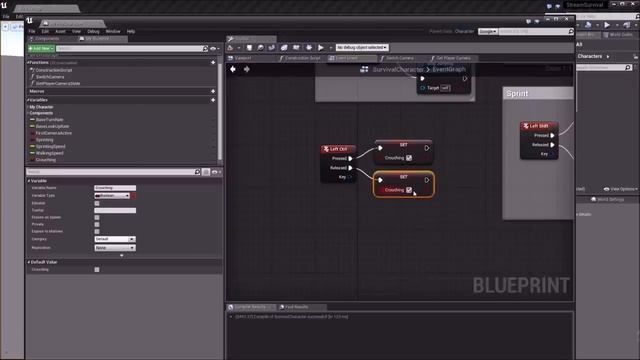Viewport: 640px width, 360px height.
Task: Select the Crouching variable in list
Action: click(46, 160)
